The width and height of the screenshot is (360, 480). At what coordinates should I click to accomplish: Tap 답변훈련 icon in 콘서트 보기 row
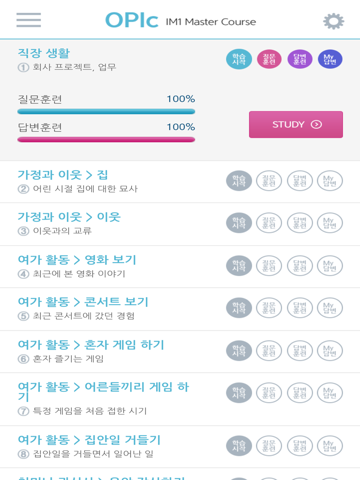[300, 307]
